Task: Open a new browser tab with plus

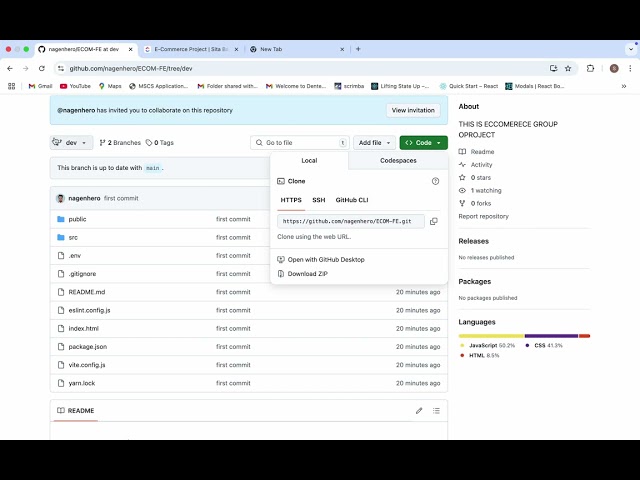Action: [x=358, y=49]
